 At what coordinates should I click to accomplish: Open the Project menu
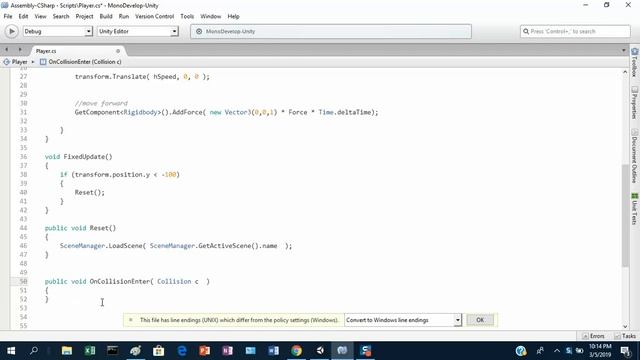[x=84, y=16]
